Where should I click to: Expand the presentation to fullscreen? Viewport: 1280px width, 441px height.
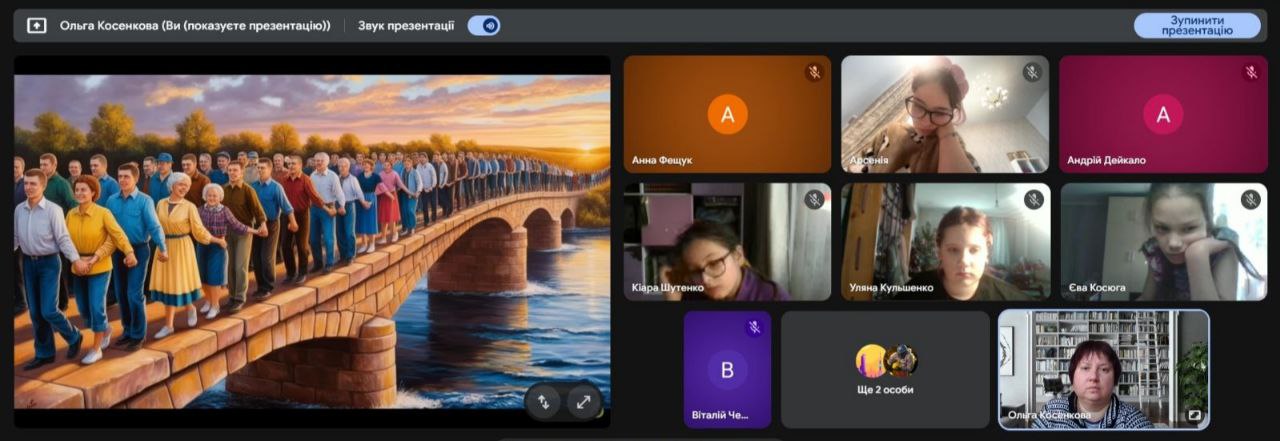[583, 402]
